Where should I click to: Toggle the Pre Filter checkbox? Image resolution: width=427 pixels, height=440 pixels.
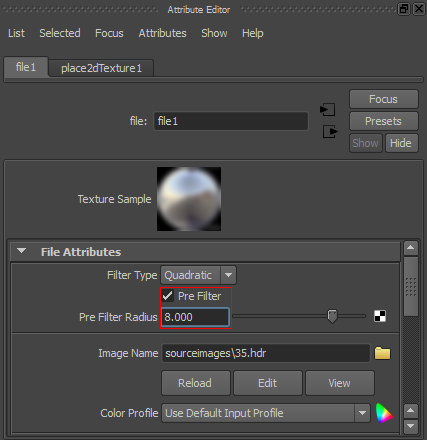(168, 296)
